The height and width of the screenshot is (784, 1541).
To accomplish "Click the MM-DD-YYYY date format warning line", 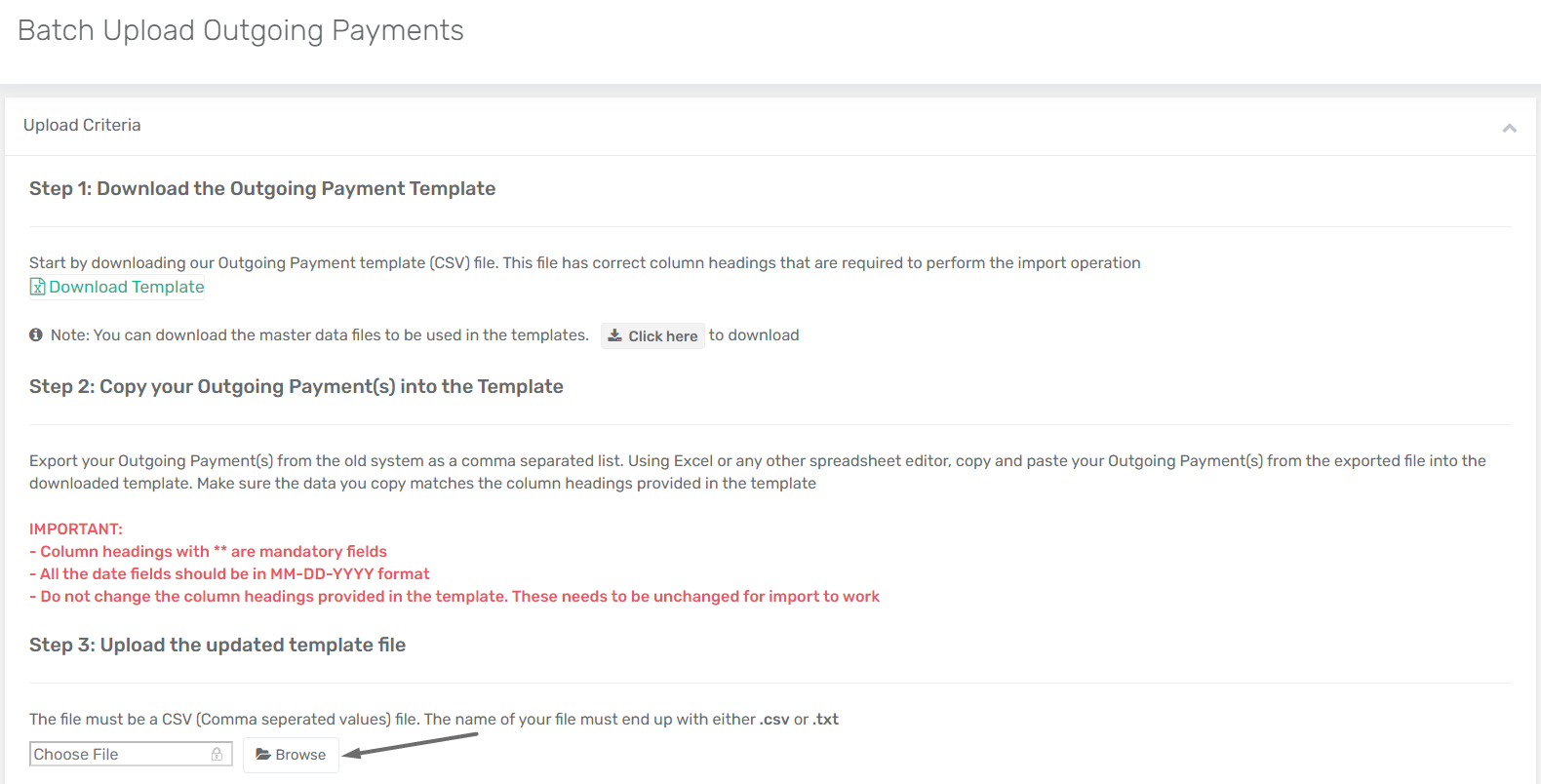I will click(229, 573).
